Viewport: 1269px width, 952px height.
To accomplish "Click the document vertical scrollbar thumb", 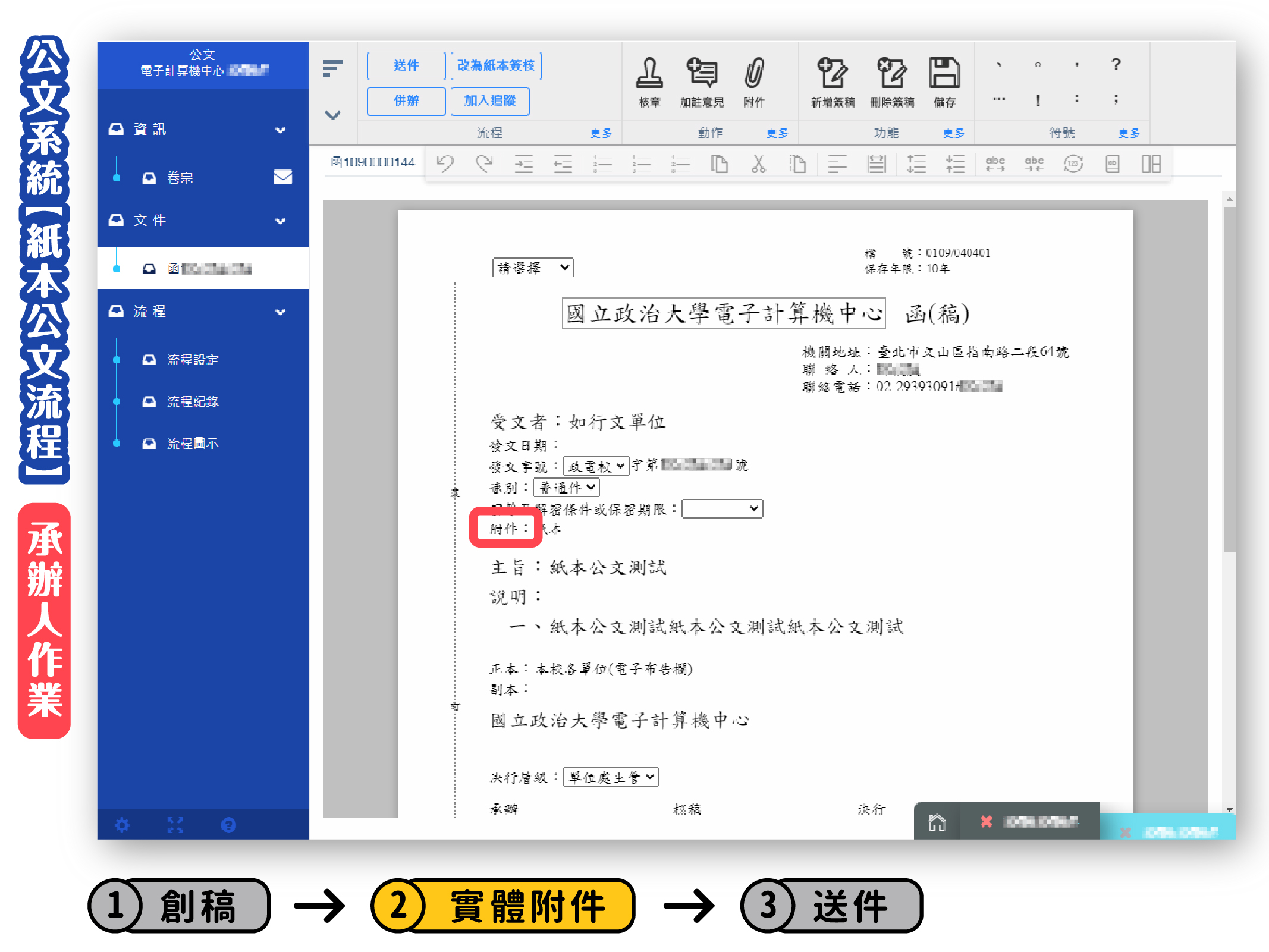I will [x=1229, y=379].
